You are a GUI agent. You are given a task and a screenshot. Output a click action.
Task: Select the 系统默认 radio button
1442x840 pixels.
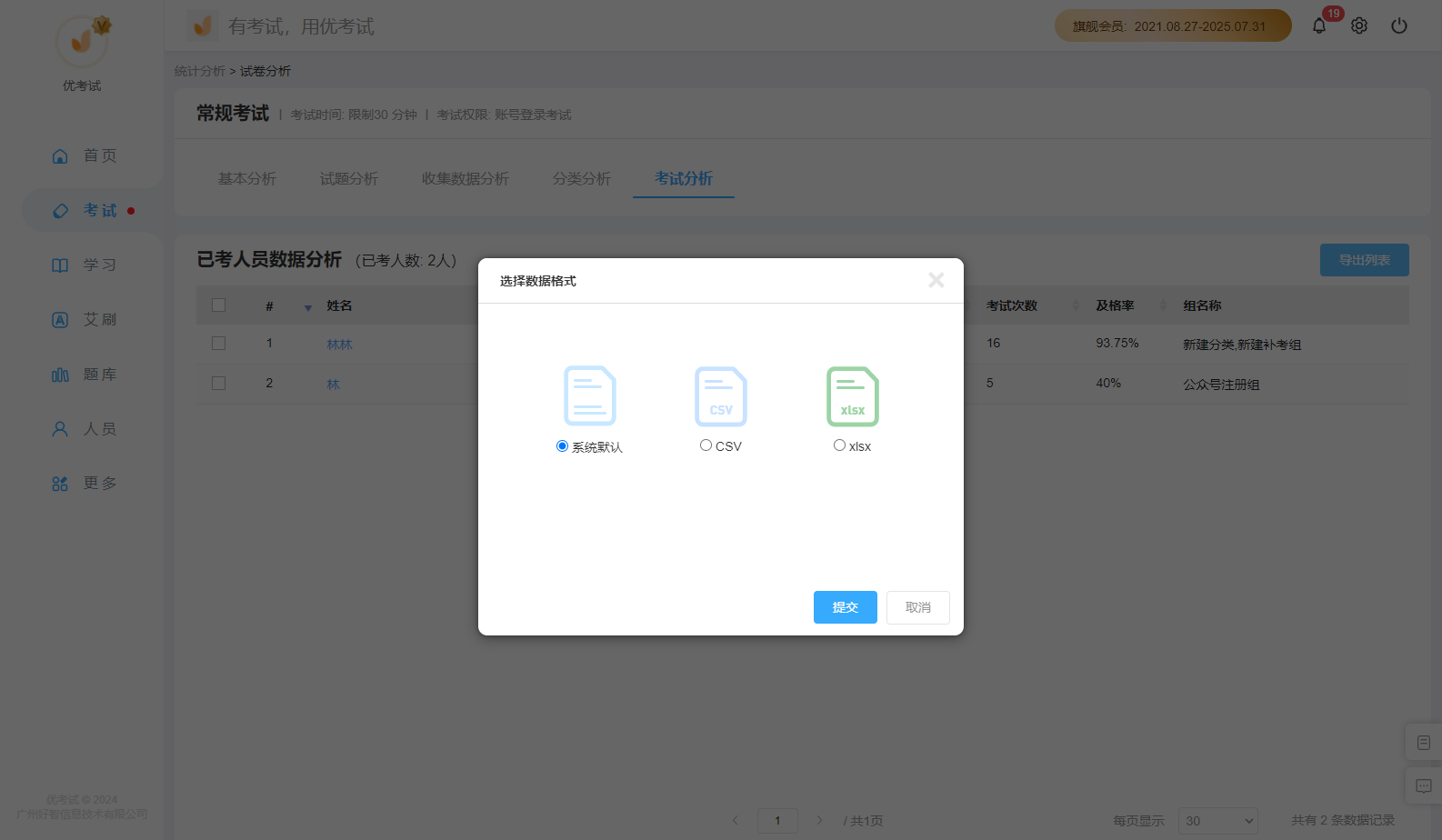coord(562,445)
